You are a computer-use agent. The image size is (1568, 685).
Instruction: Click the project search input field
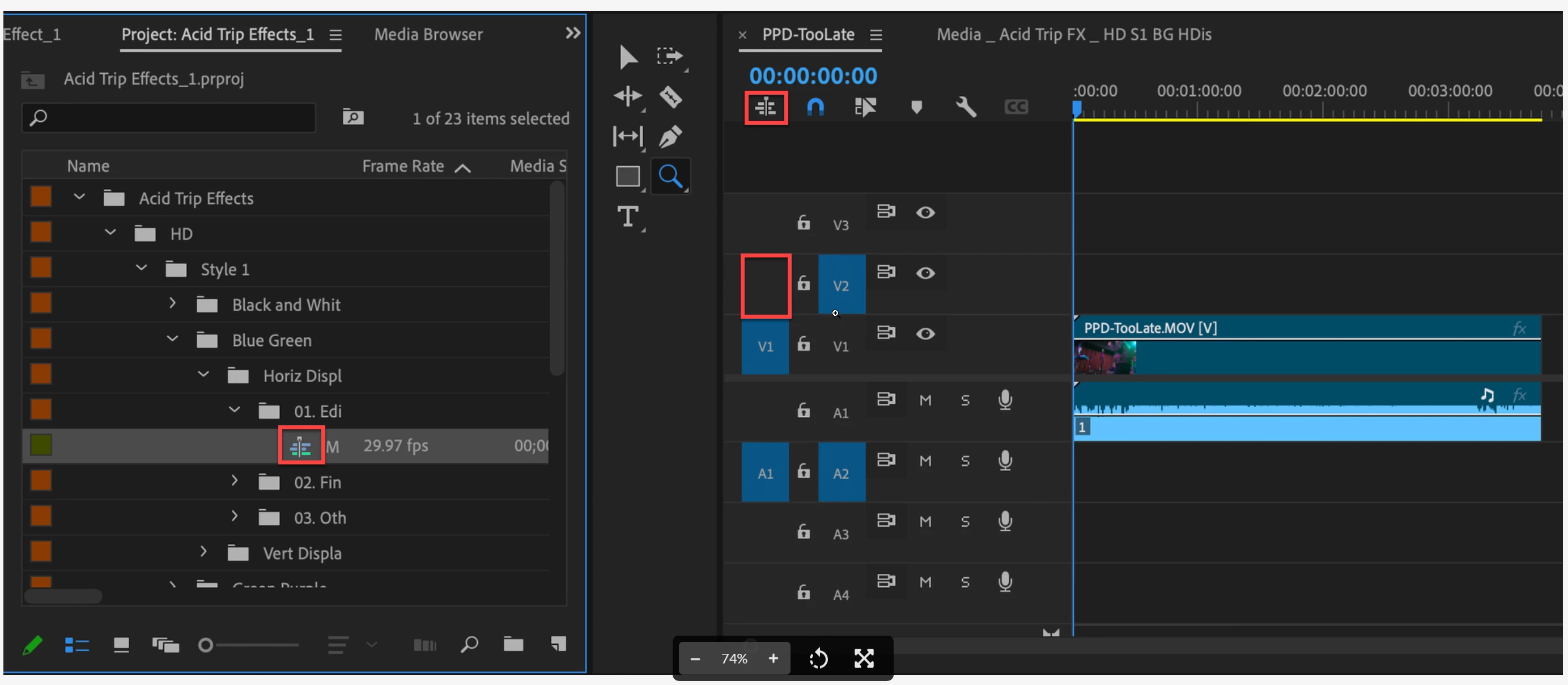click(177, 117)
